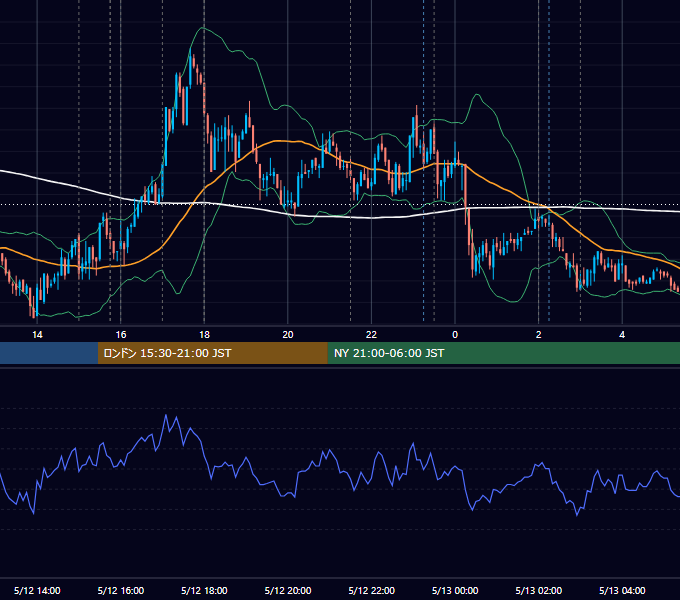
Task: Click the 5/13 04:00 time label
Action: (622, 590)
